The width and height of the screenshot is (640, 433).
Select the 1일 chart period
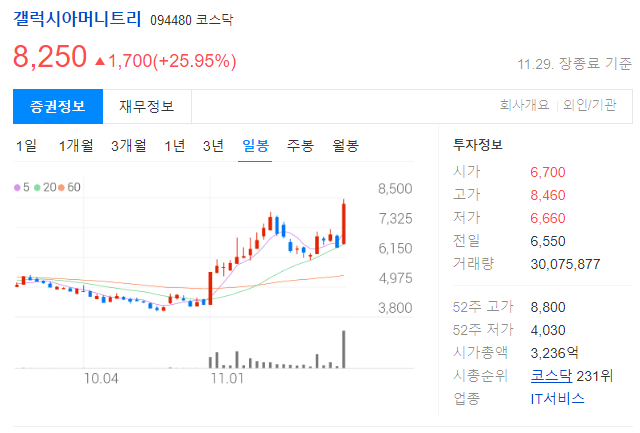[27, 146]
